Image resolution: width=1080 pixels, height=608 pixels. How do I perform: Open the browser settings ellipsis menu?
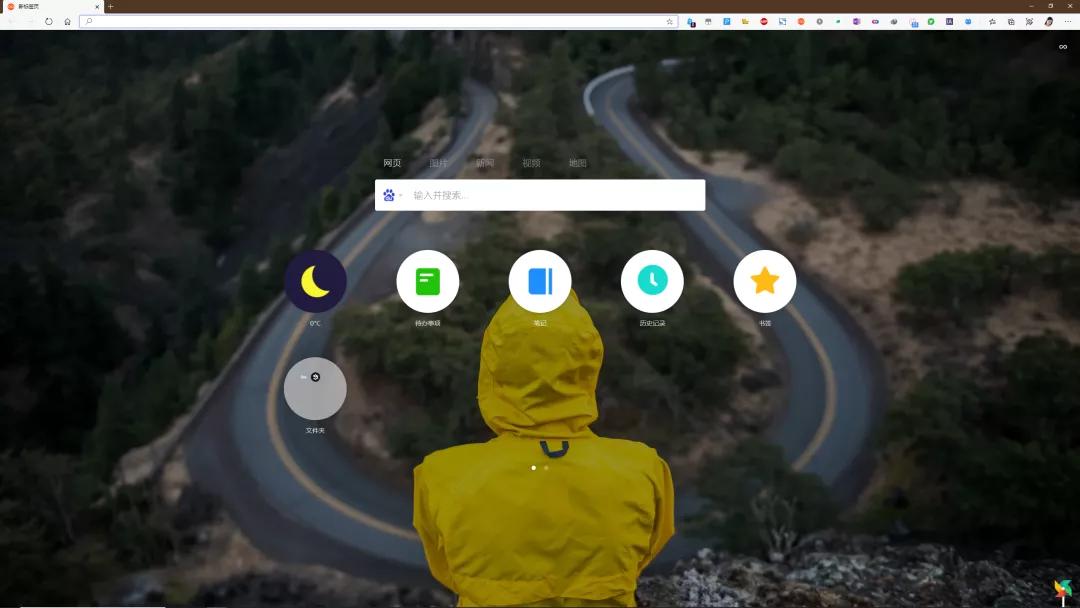click(1068, 21)
